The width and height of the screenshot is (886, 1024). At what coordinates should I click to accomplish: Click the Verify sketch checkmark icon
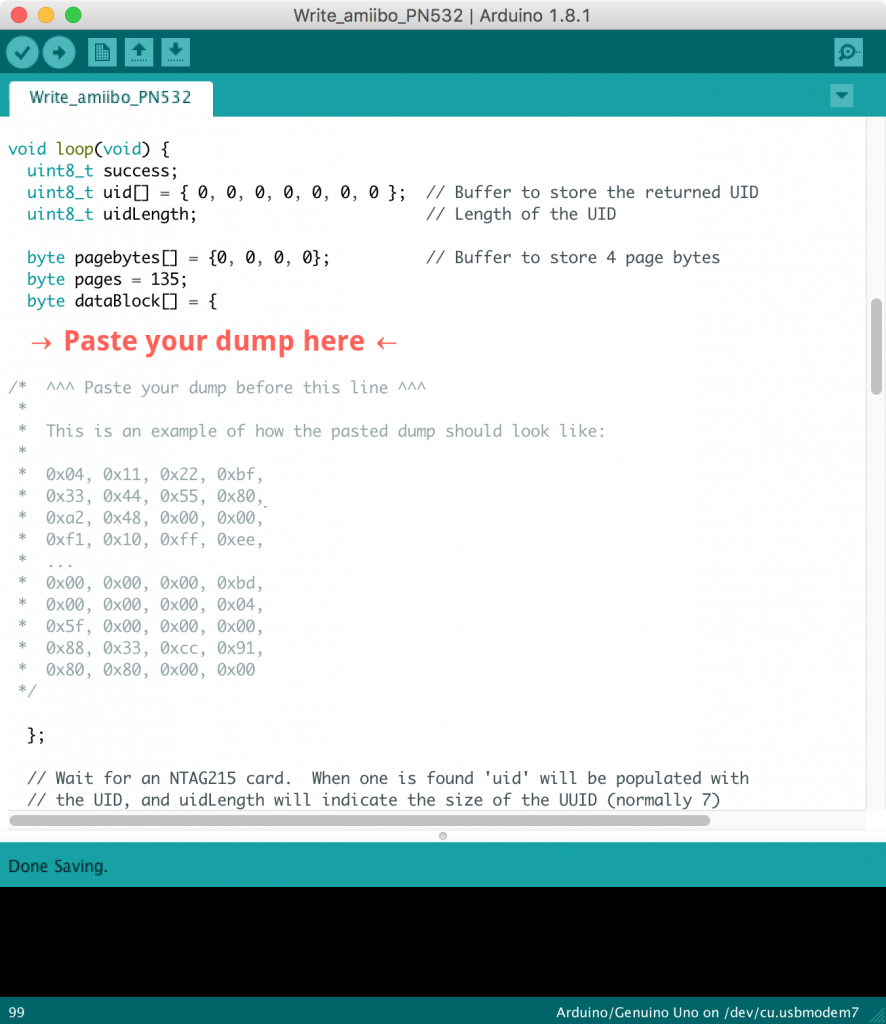tap(22, 52)
